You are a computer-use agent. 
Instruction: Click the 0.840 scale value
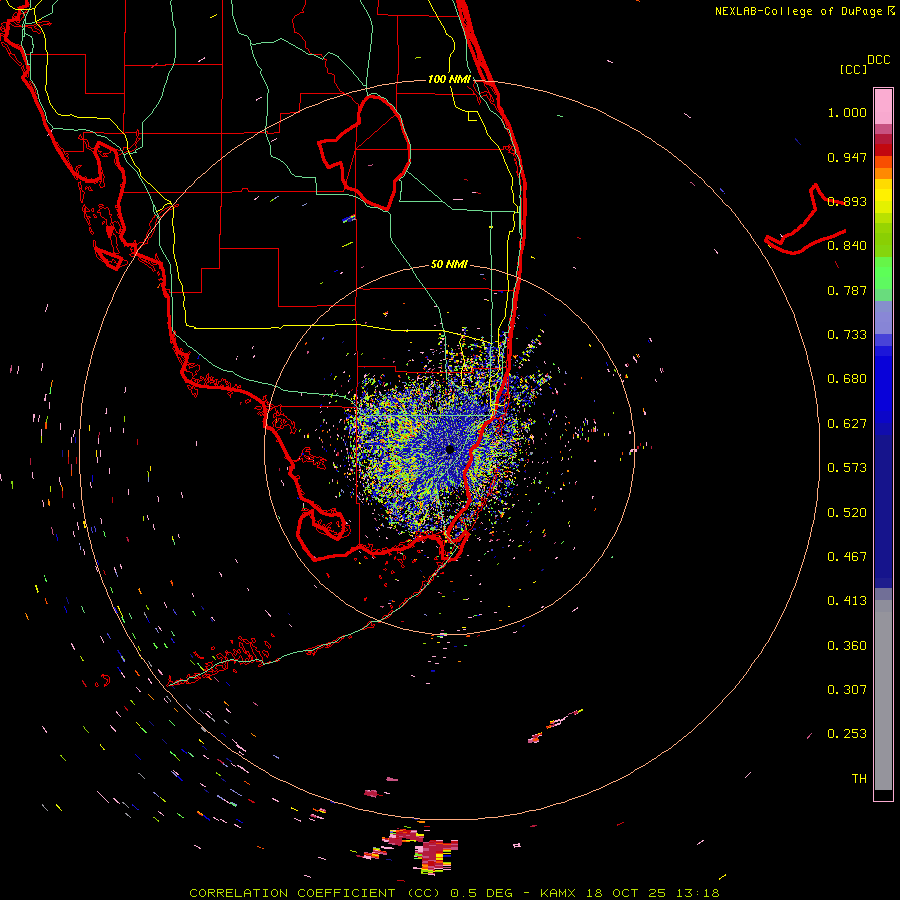pyautogui.click(x=847, y=246)
